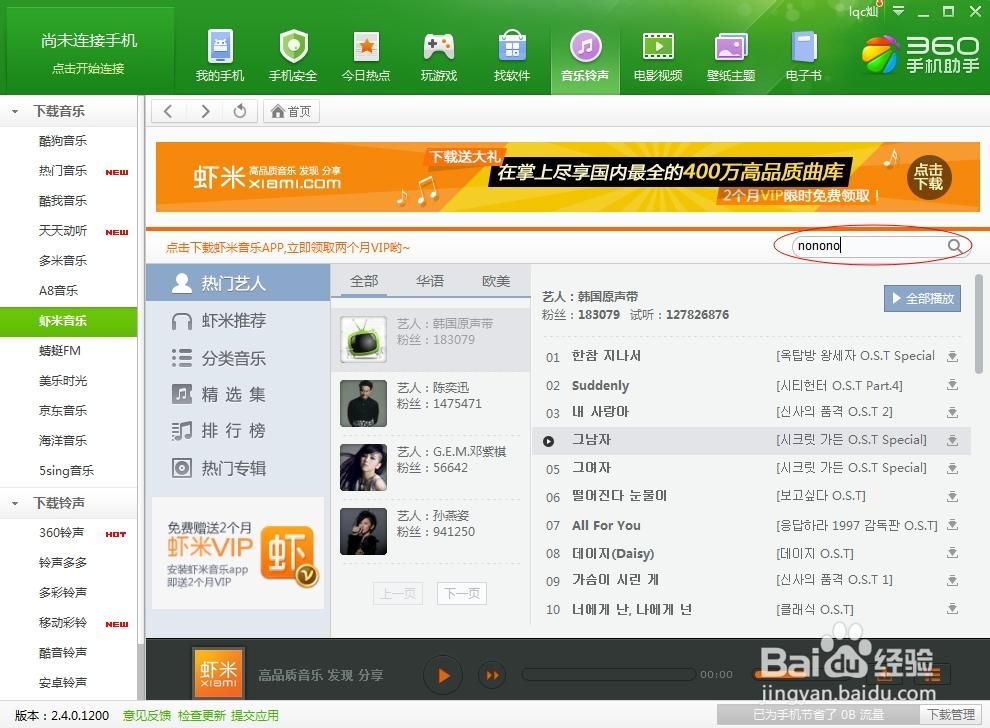
Task: Click the 下载管理 button
Action: pos(950,715)
